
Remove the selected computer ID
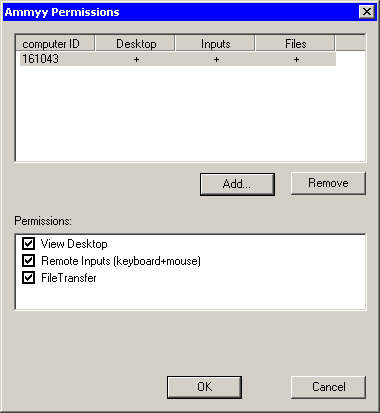(x=328, y=183)
